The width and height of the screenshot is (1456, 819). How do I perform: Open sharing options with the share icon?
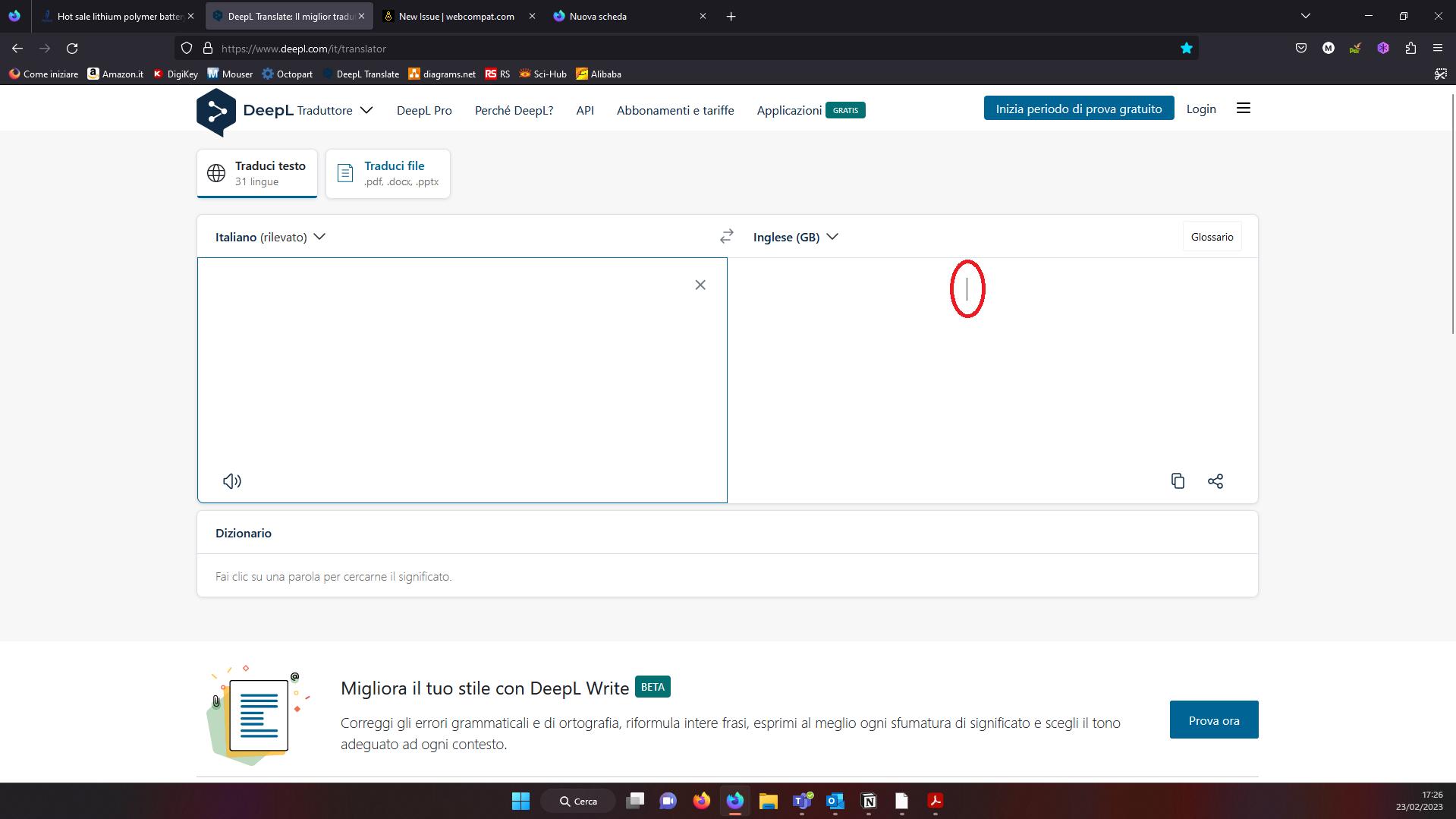1215,480
